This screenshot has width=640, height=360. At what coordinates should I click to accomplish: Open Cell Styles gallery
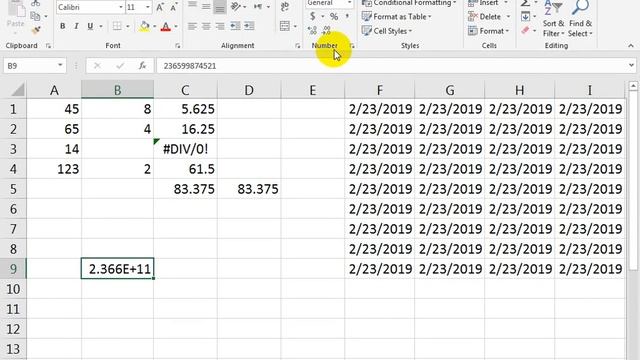pos(387,31)
